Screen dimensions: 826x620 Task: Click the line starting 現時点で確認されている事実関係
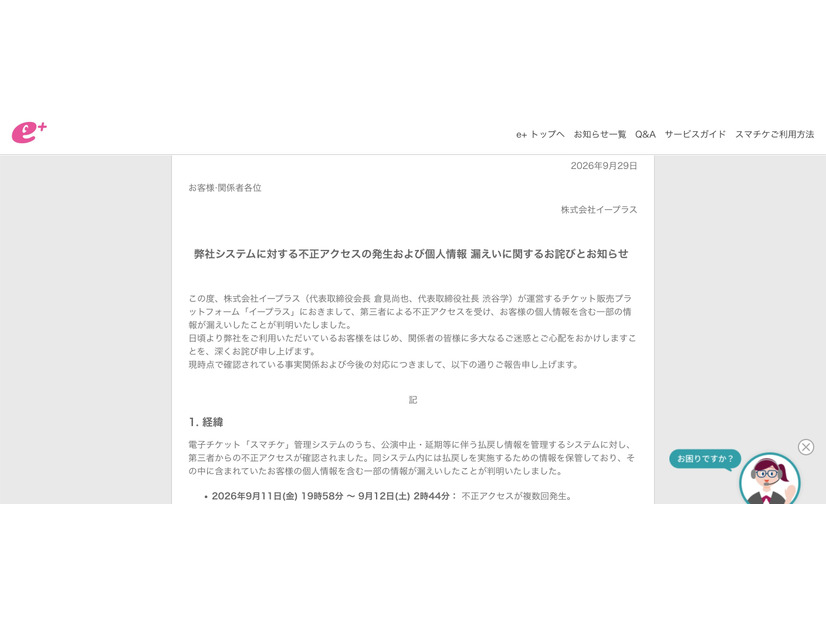click(384, 365)
